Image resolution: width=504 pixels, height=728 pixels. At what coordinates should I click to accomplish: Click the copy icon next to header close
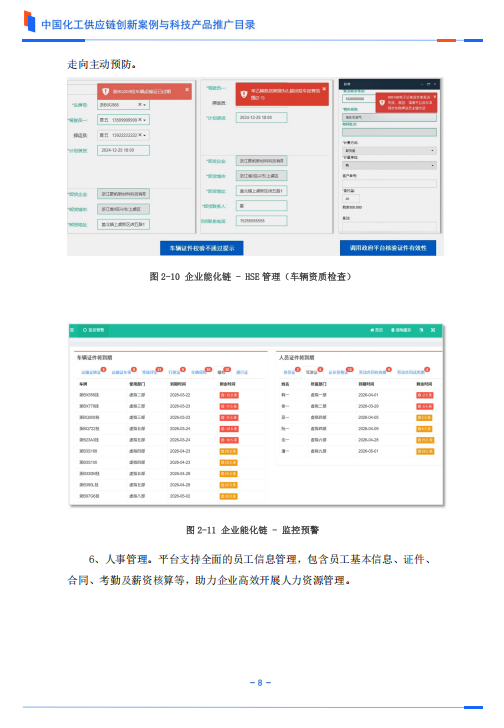point(421,330)
